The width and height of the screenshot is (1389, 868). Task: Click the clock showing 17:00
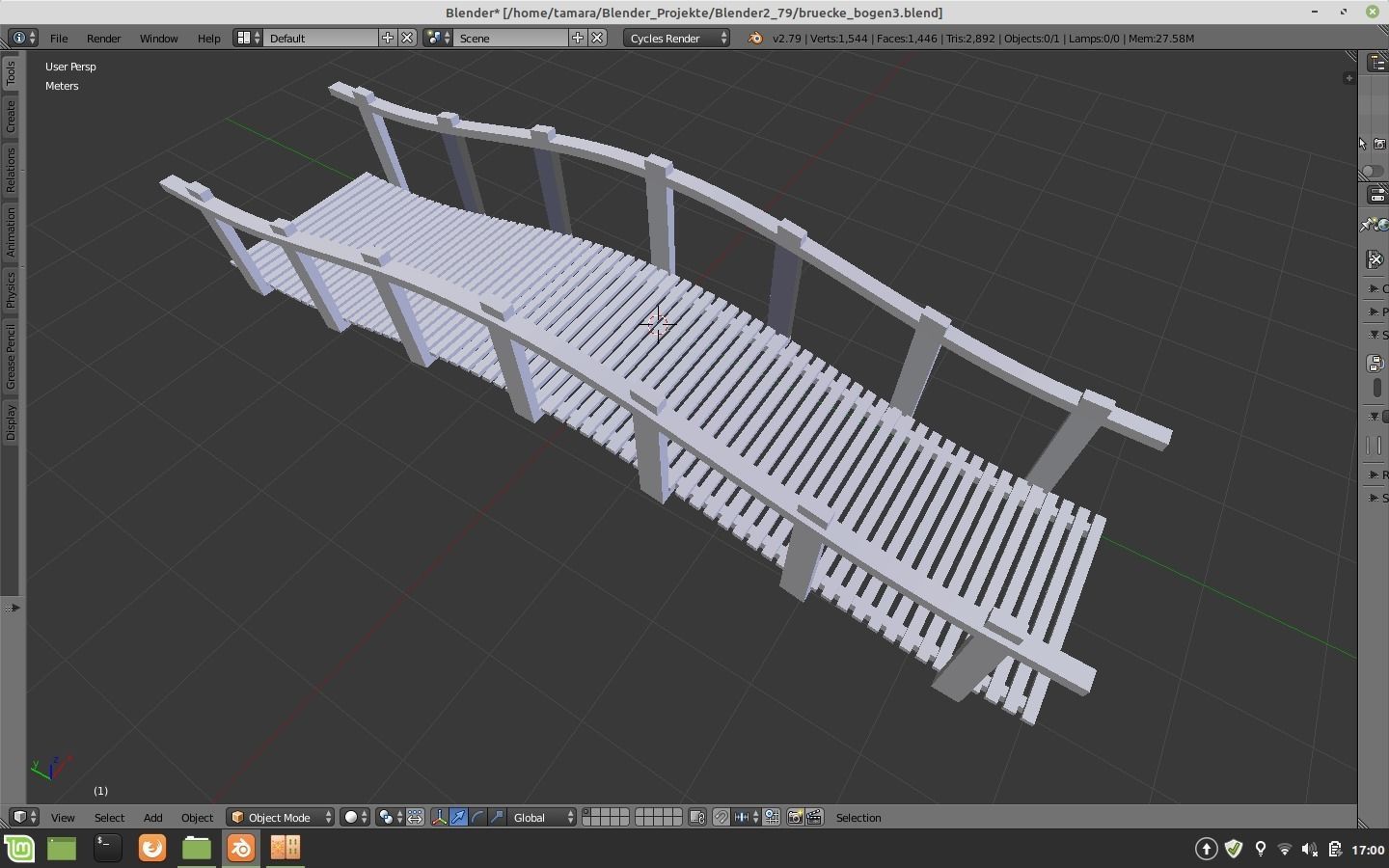pyautogui.click(x=1368, y=850)
